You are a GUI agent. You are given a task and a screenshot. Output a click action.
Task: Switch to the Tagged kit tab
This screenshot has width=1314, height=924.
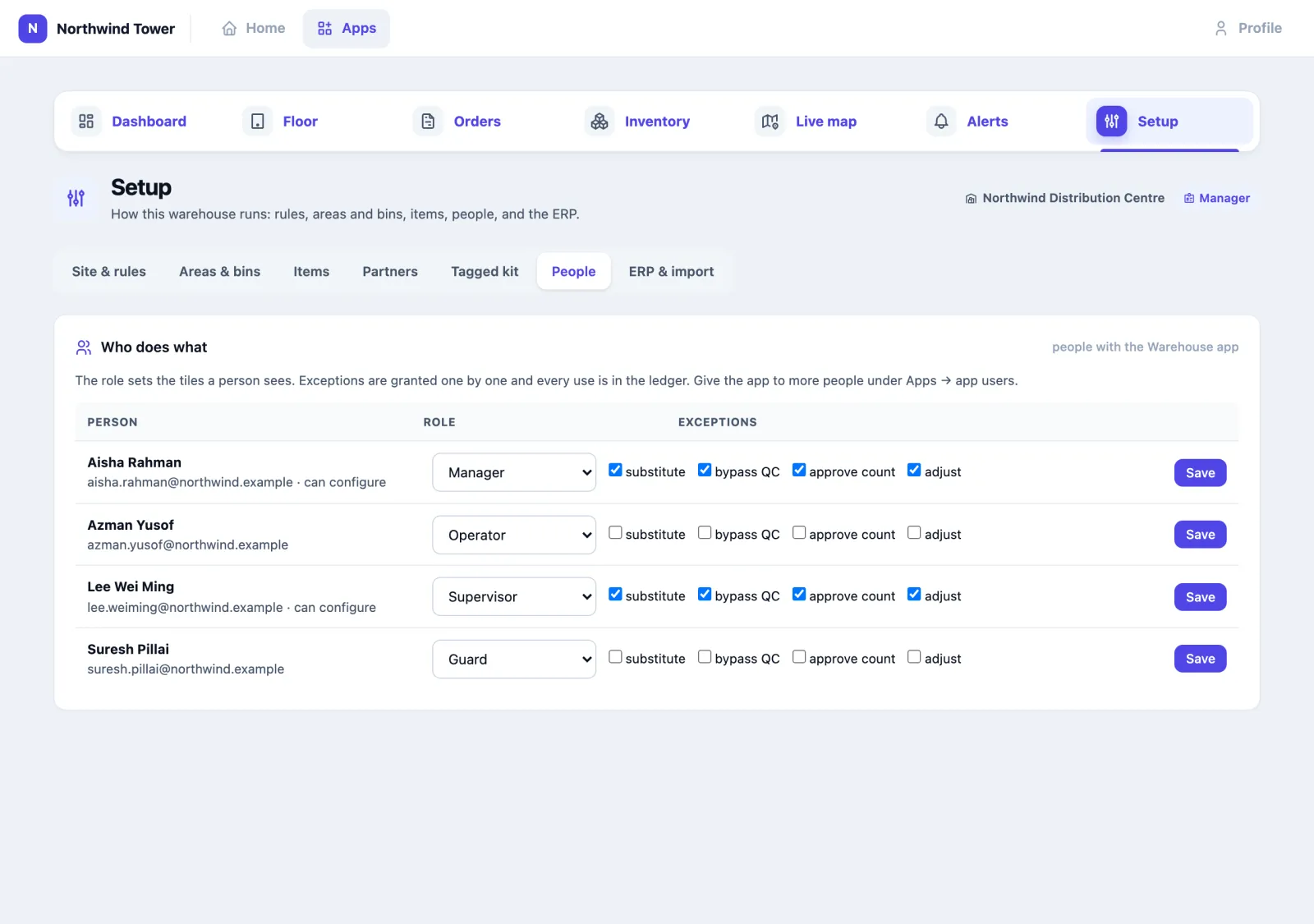click(x=485, y=271)
